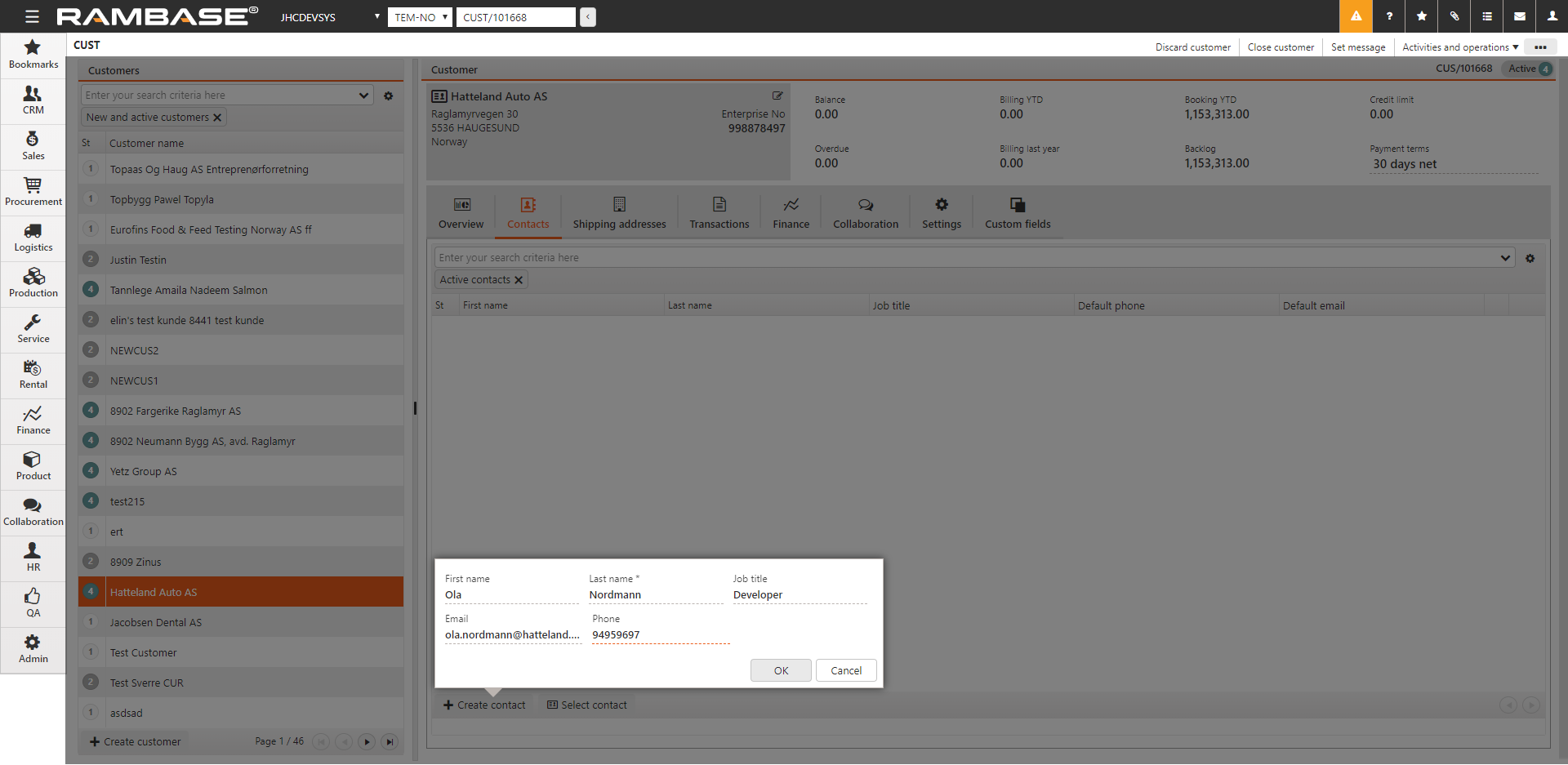The width and height of the screenshot is (1568, 765).
Task: Open the hamburger main menu
Action: tap(32, 16)
